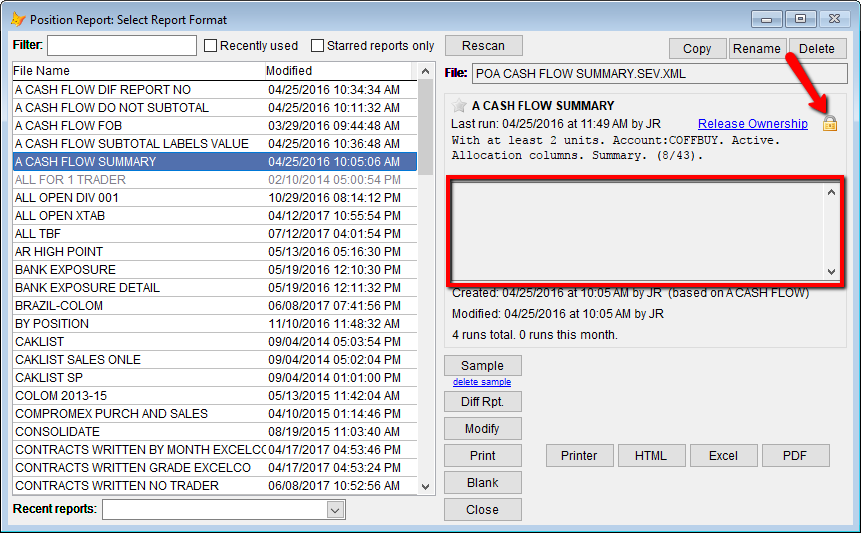Click the Blank button

click(x=482, y=482)
